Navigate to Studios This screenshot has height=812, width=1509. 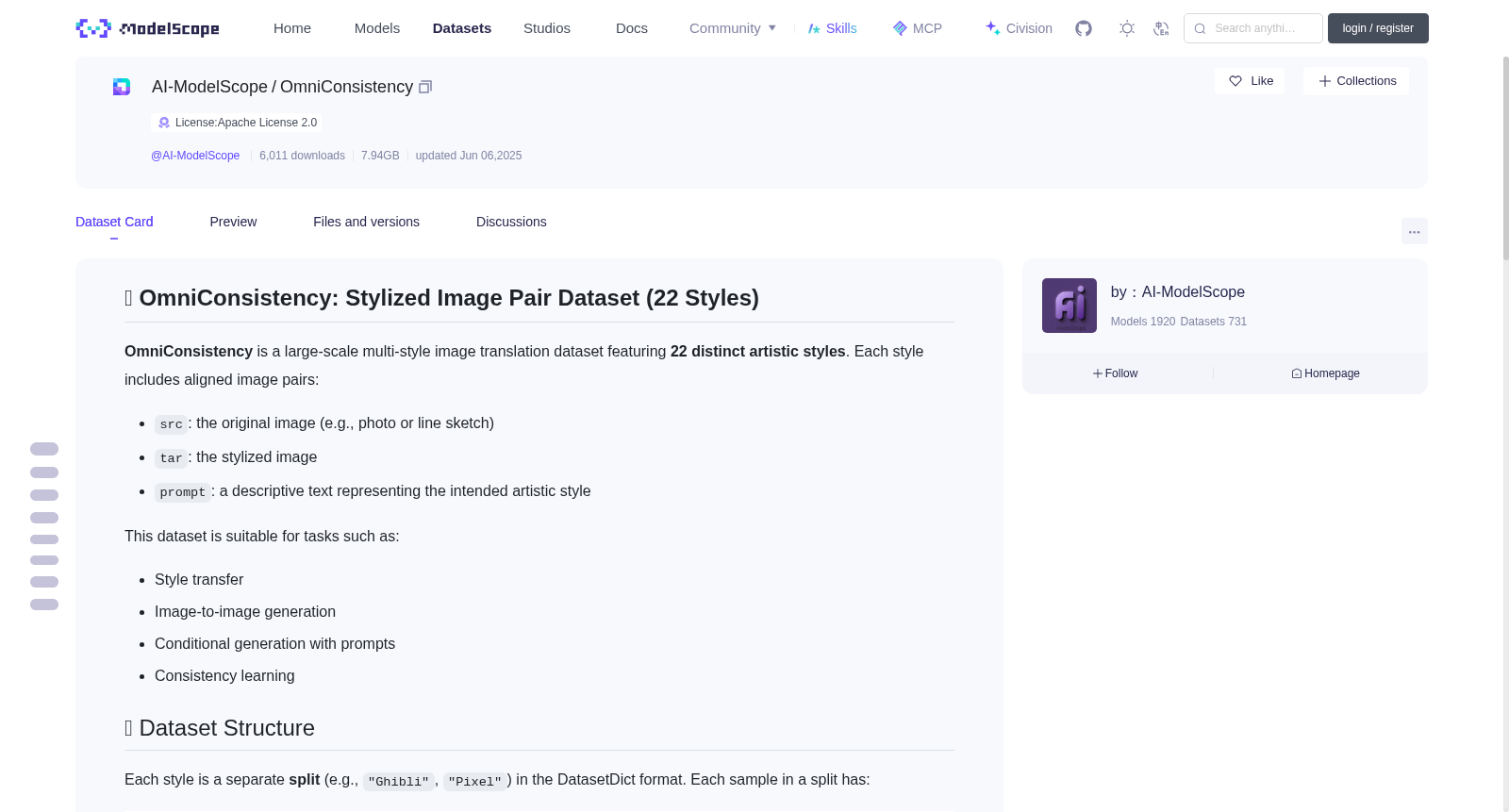(x=547, y=28)
